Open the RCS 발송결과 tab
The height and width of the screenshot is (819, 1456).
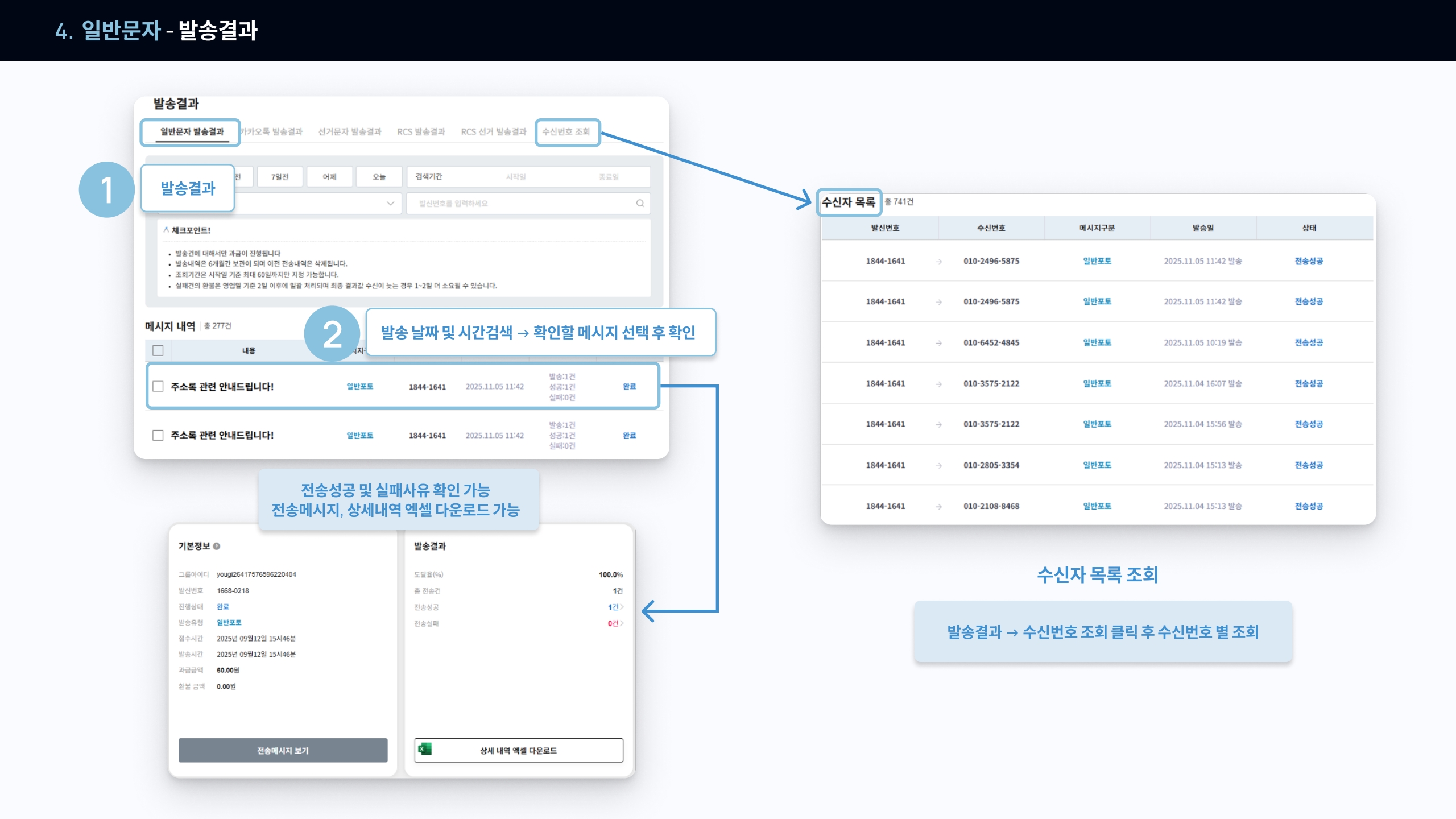421,132
